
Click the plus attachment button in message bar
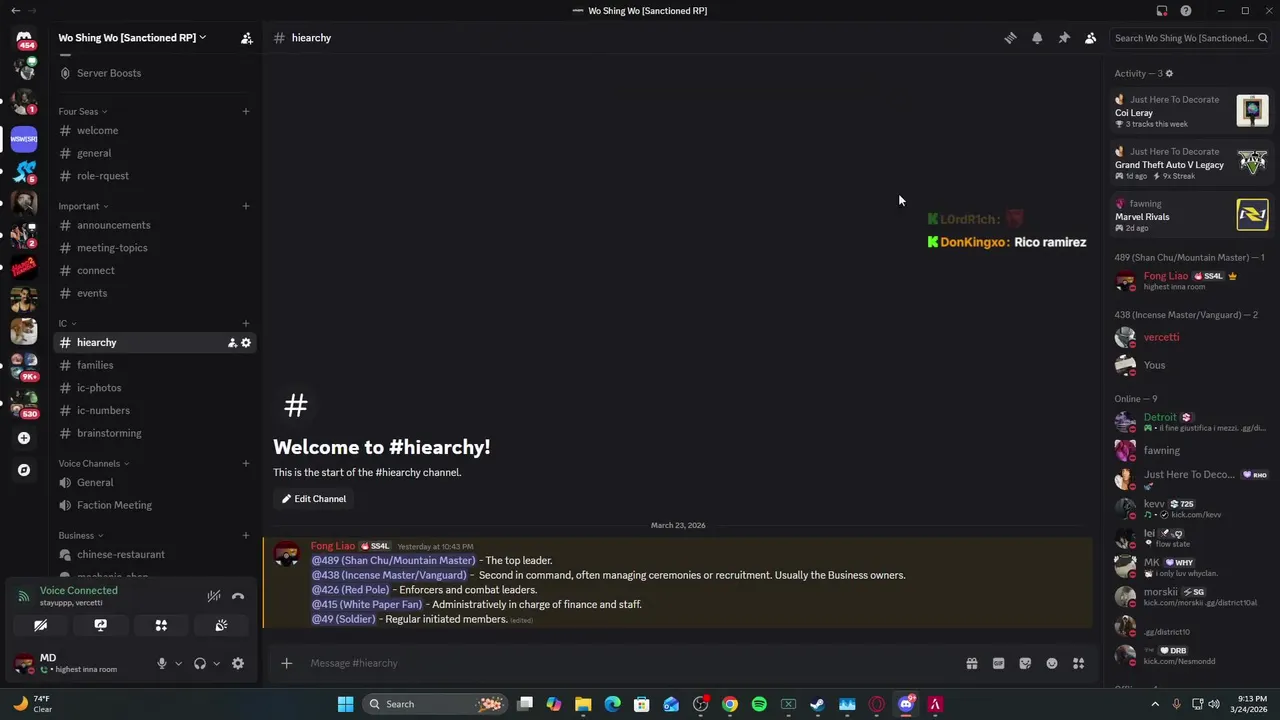point(286,663)
